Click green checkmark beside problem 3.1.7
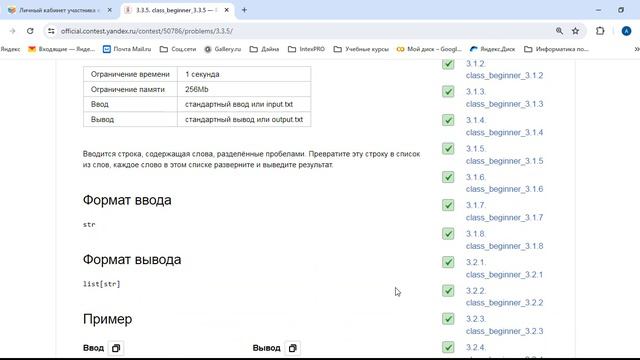Screen dimensions: 640x360 pos(448,205)
